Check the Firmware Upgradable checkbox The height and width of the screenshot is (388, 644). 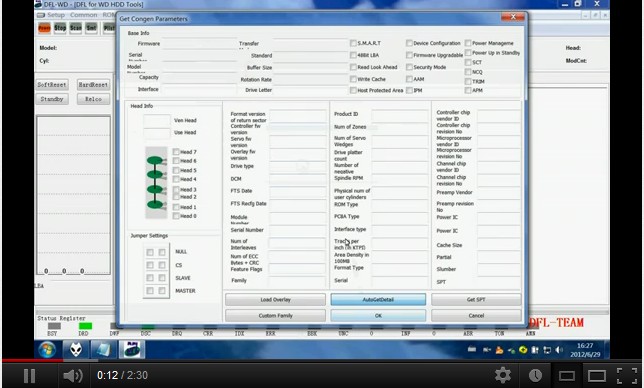click(409, 55)
